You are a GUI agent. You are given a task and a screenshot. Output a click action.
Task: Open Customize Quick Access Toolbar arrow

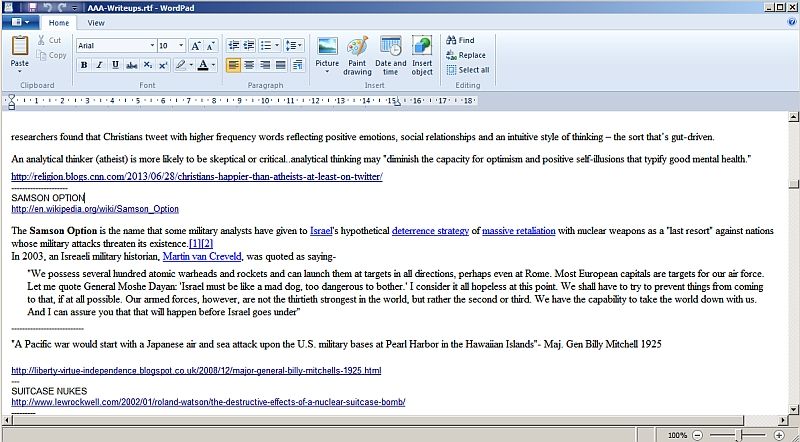[x=75, y=8]
